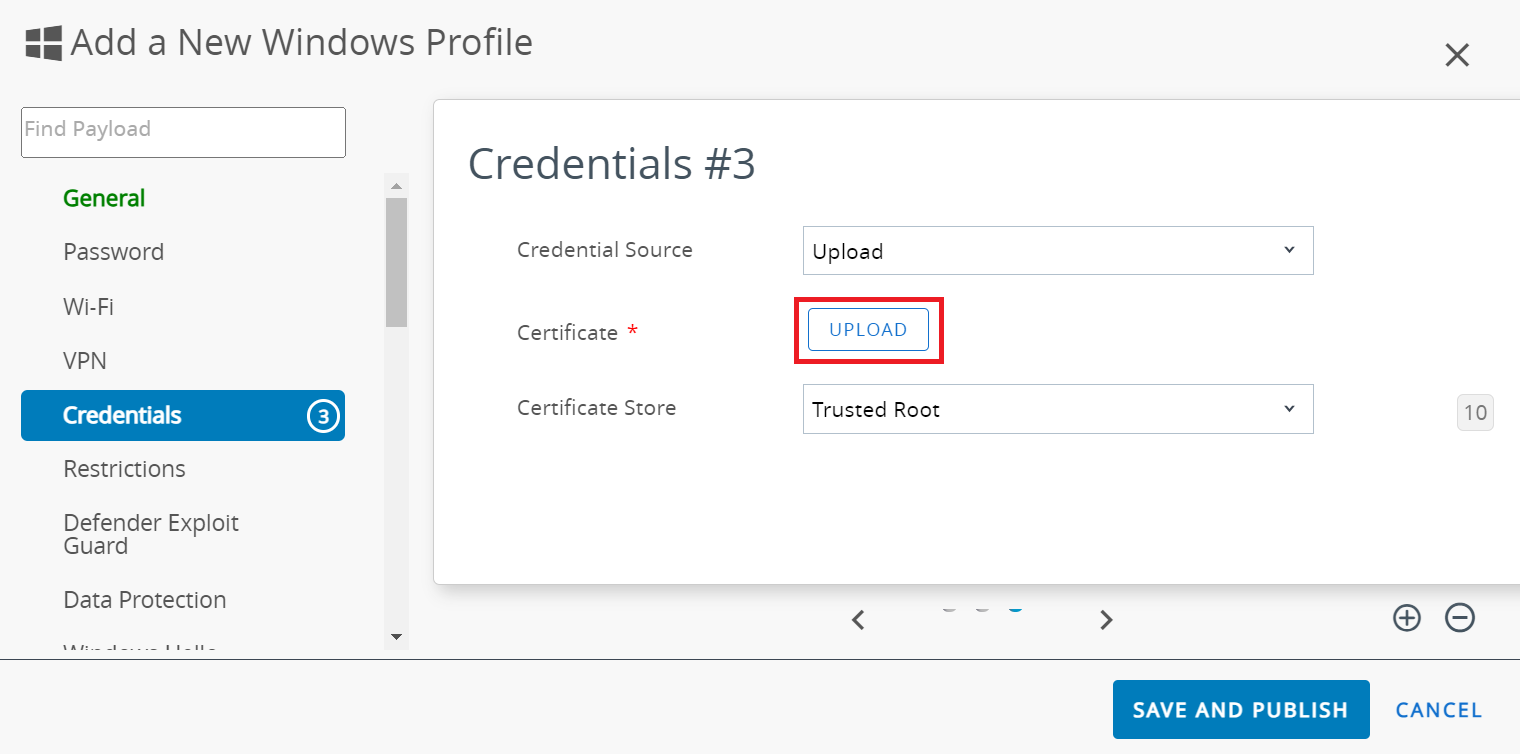This screenshot has width=1520, height=754.
Task: Close the Add a New Windows Profile dialog
Action: pyautogui.click(x=1457, y=55)
